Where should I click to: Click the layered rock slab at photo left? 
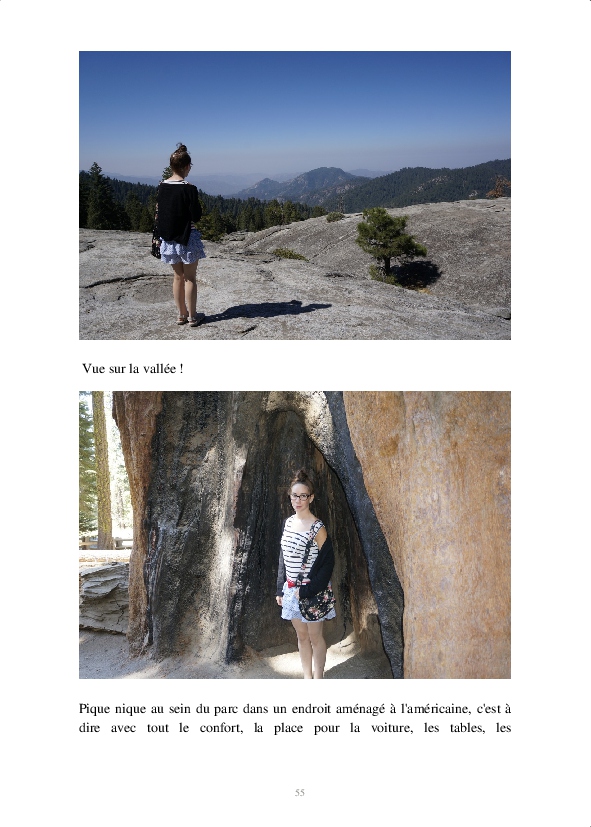point(104,597)
